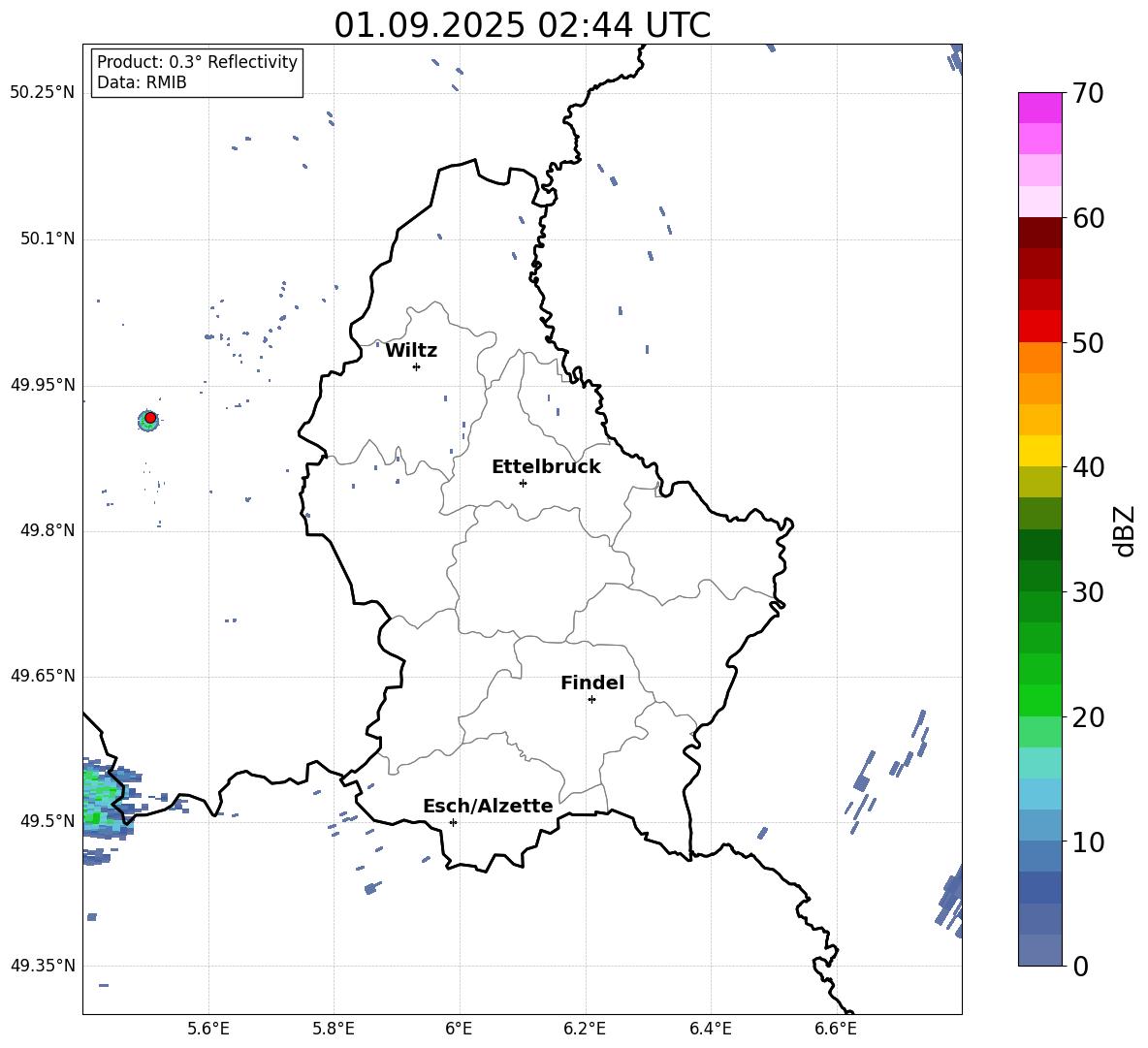The width and height of the screenshot is (1148, 1048).
Task: Click the title 01.09.2025 02:44 UTC
Action: (522, 25)
